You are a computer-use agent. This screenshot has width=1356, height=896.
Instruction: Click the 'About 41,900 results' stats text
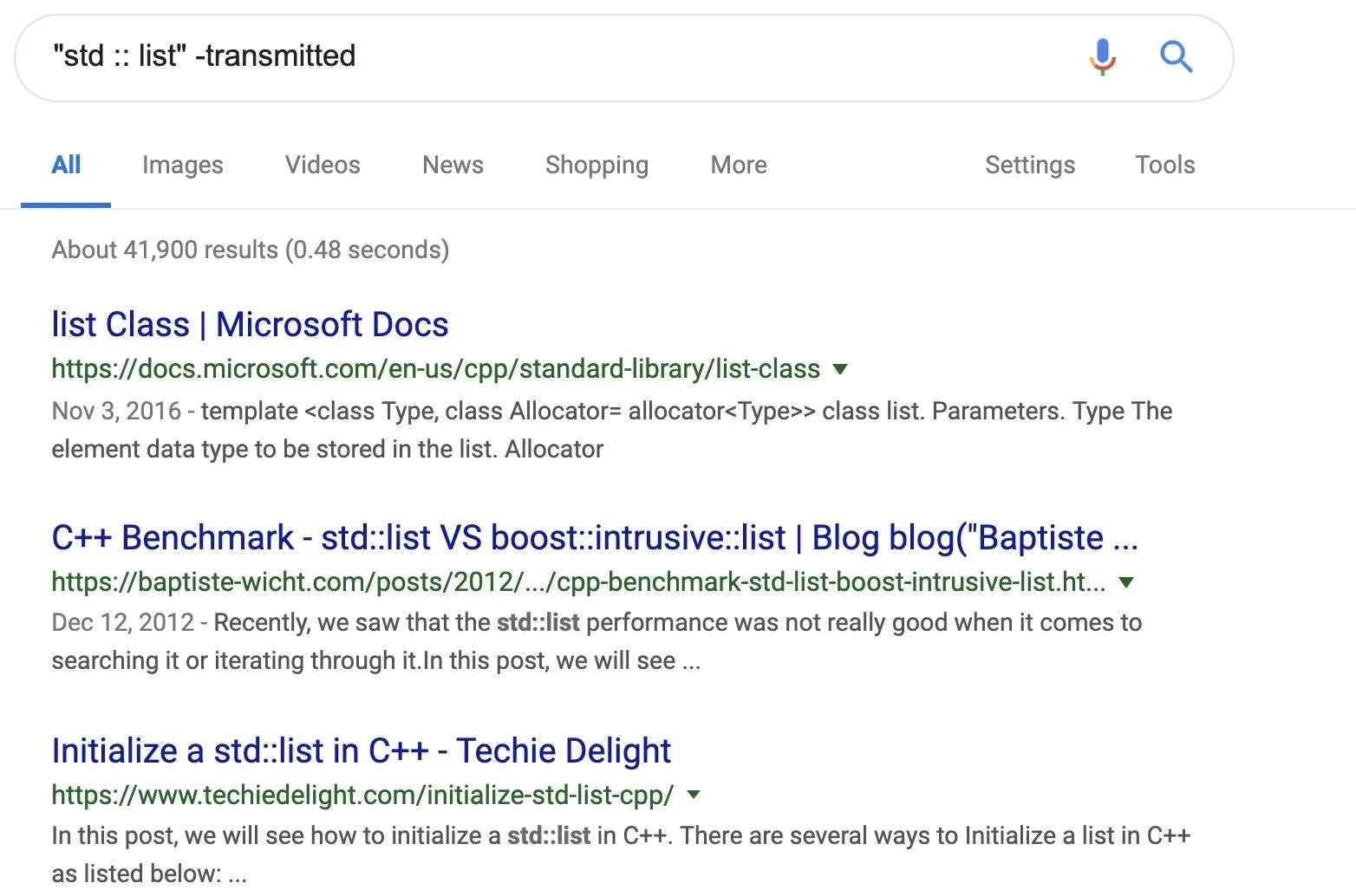250,250
